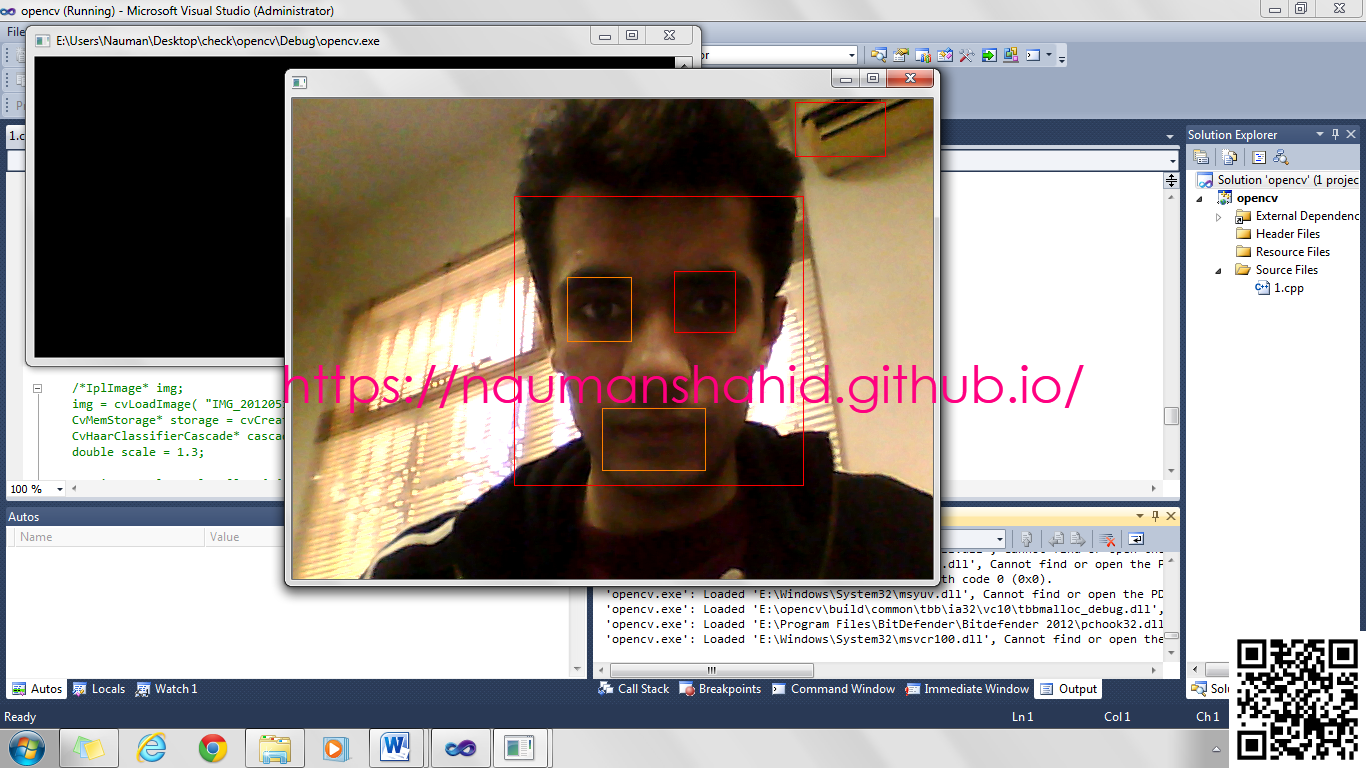Close the Output panel
1366x768 pixels.
(x=1171, y=516)
